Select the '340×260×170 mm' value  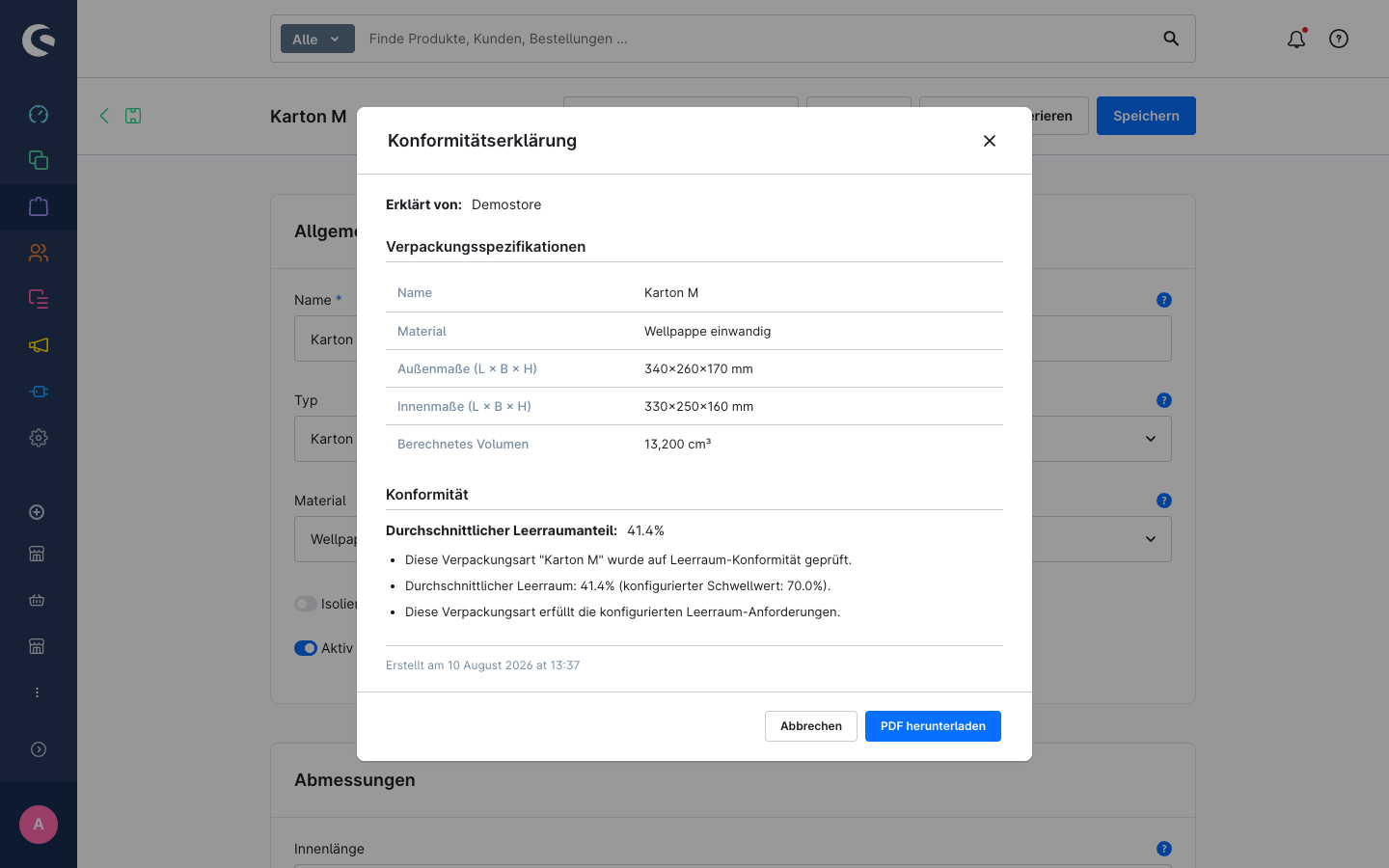(x=698, y=368)
